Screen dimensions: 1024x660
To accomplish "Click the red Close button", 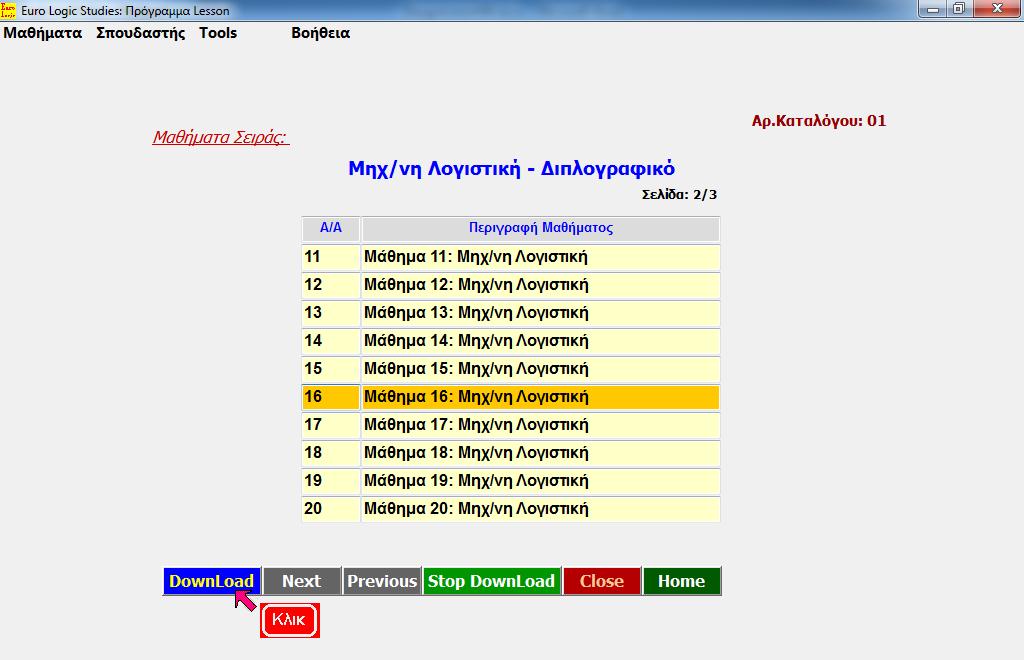I will coord(601,581).
